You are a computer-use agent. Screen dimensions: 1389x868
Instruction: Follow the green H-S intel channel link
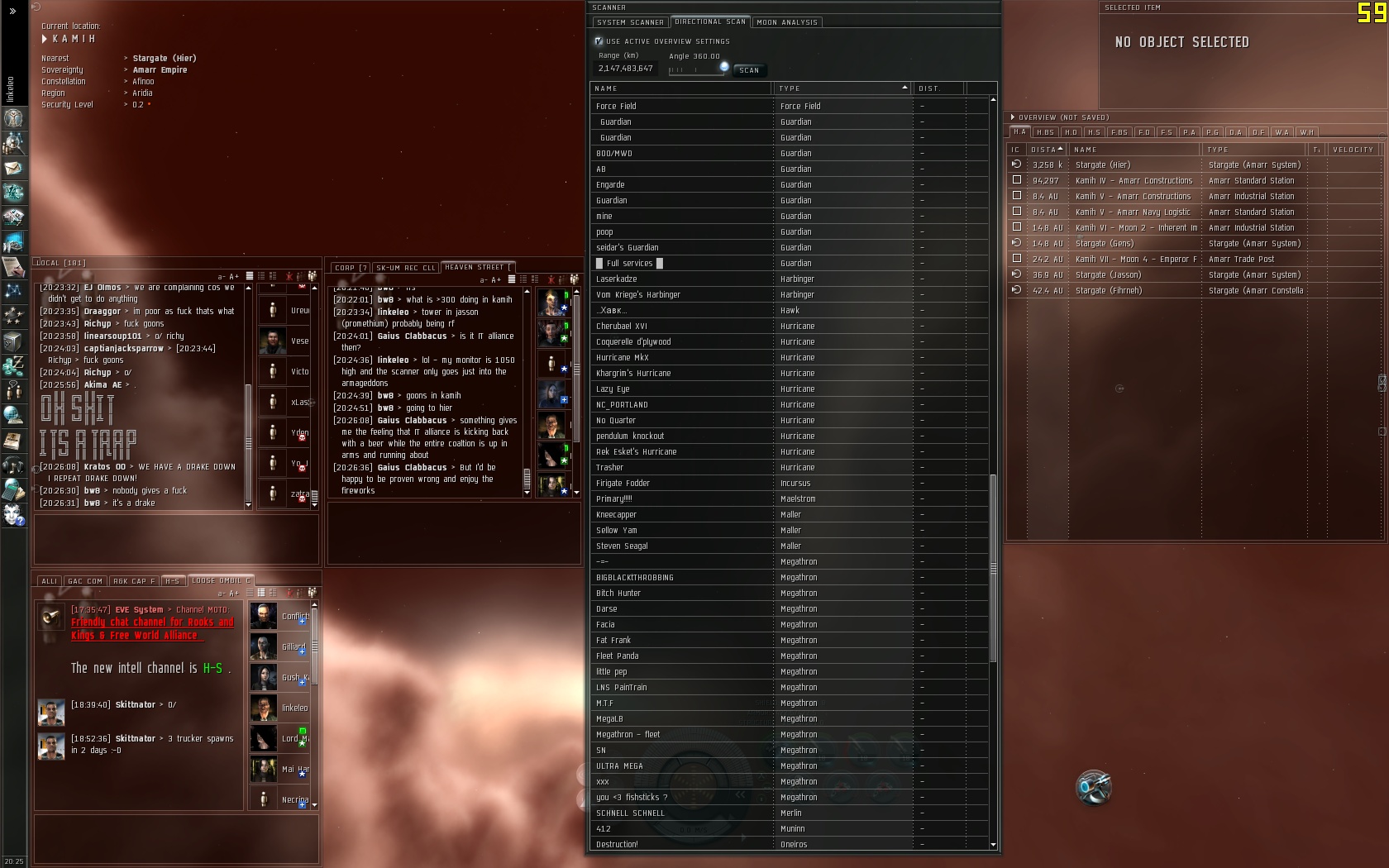(212, 668)
